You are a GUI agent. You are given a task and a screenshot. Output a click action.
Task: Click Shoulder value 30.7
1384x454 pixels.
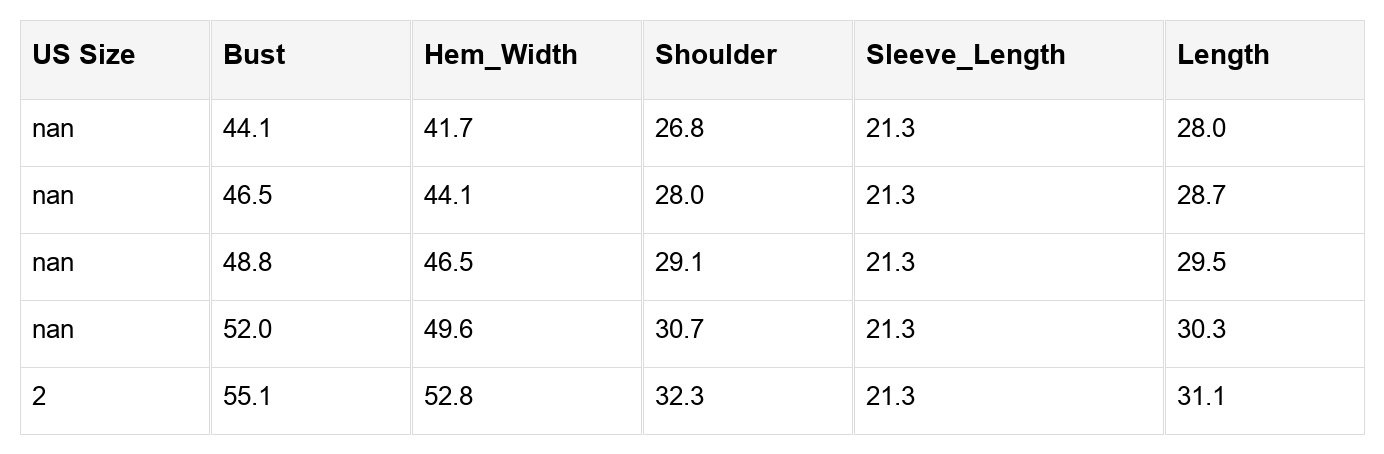pos(679,330)
